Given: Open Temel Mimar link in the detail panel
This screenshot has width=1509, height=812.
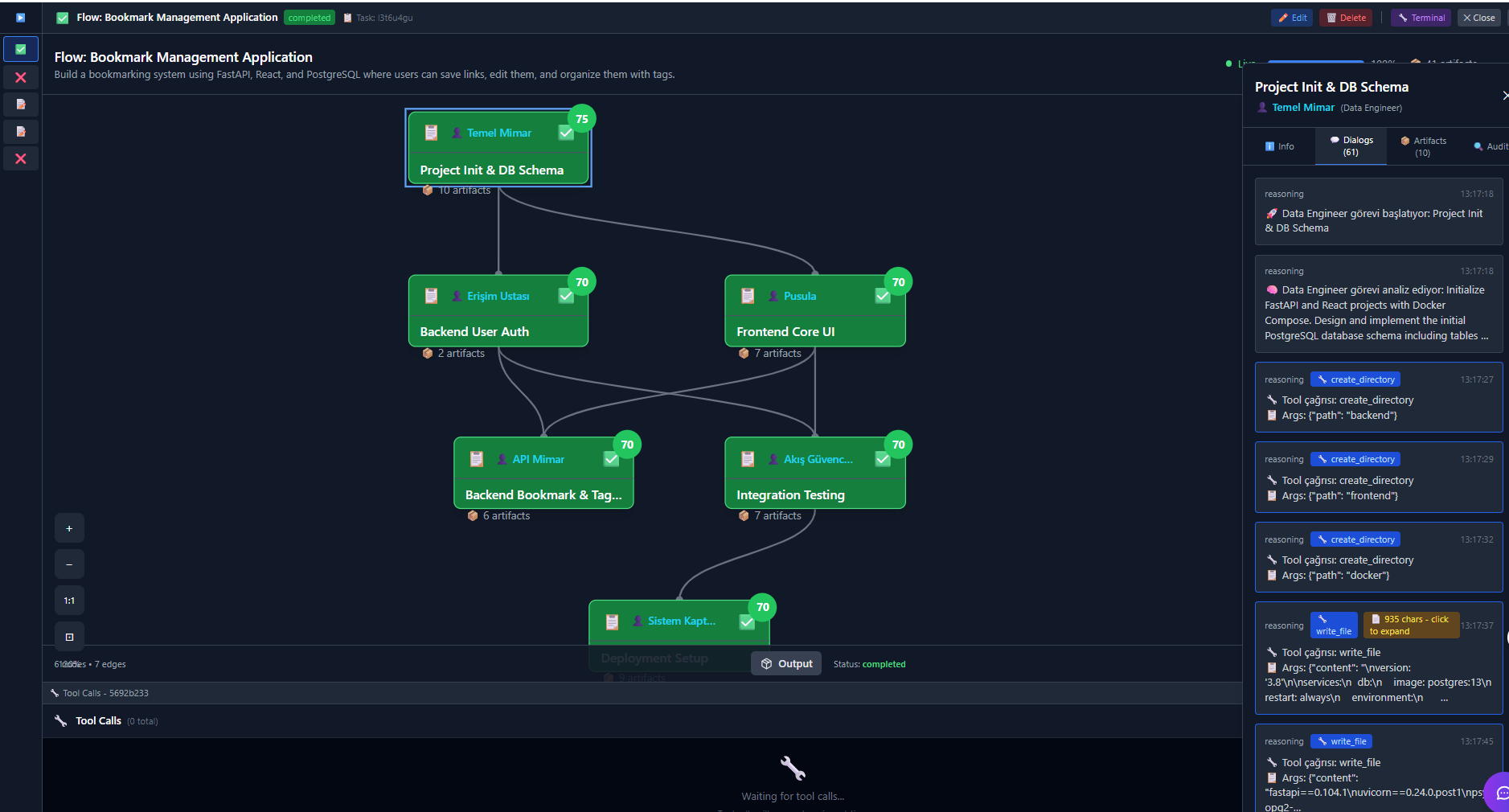Looking at the screenshot, I should pyautogui.click(x=1303, y=108).
